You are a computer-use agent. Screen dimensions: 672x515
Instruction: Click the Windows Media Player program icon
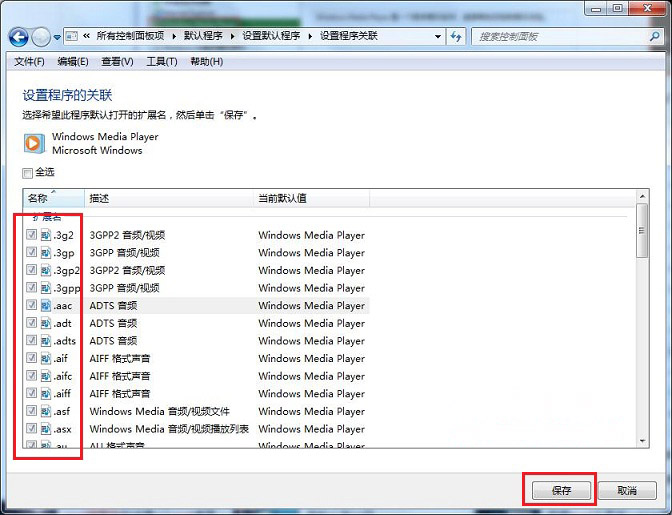[34, 144]
